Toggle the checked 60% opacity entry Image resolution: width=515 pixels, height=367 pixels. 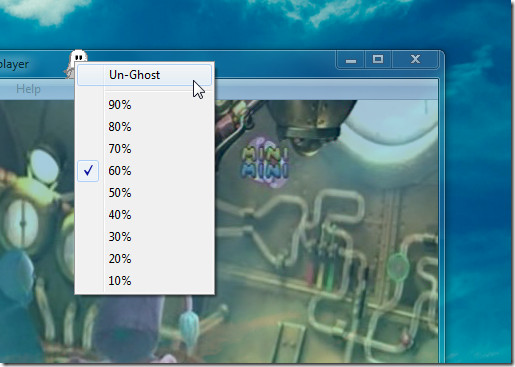click(x=144, y=171)
